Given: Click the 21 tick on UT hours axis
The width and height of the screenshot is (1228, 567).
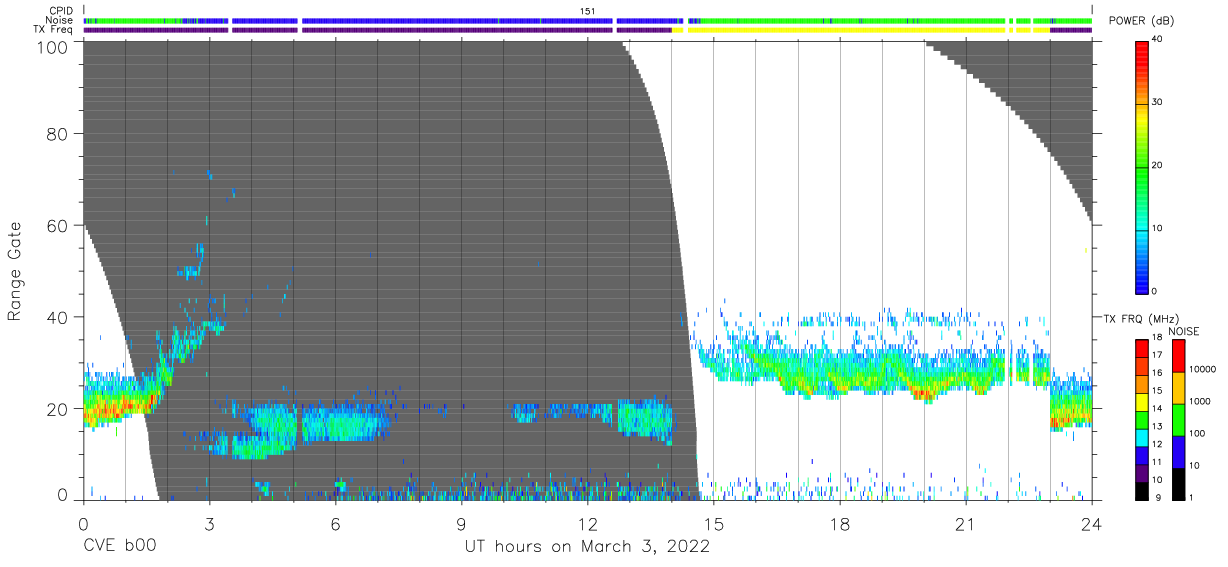Looking at the screenshot, I should (x=965, y=523).
